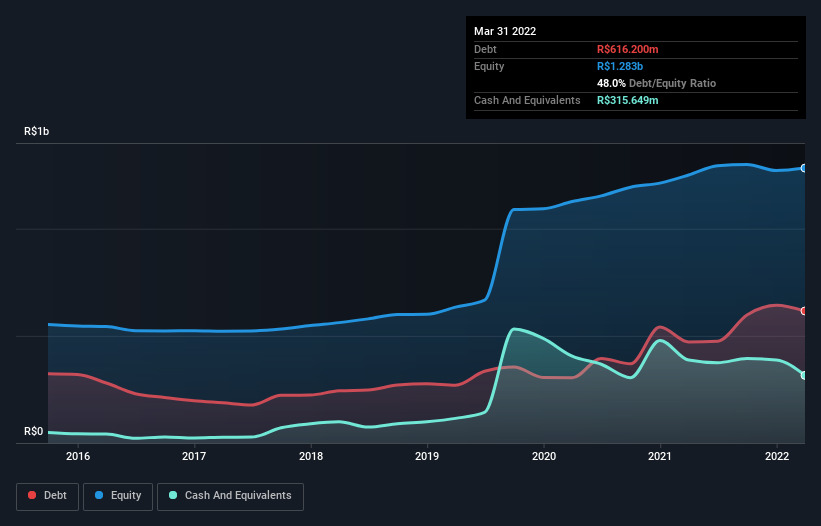Image resolution: width=821 pixels, height=526 pixels.
Task: Click the Cash And Equivalents tooltip row label
Action: click(527, 100)
